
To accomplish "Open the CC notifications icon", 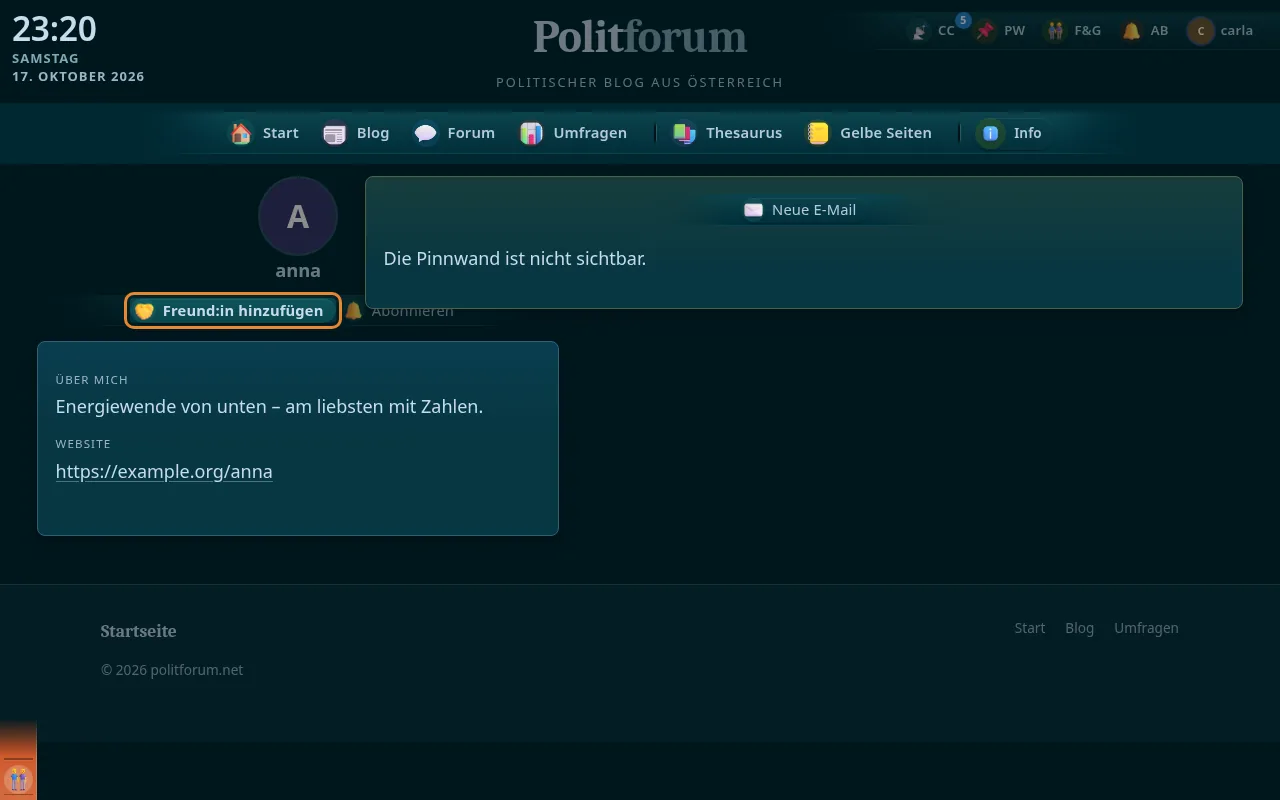I will click(919, 31).
